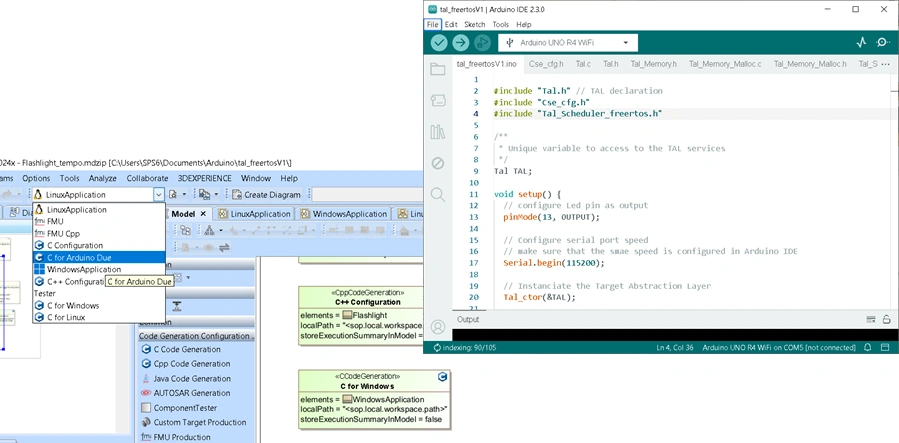899x443 pixels.
Task: Open the Serial Monitor icon
Action: (x=883, y=43)
